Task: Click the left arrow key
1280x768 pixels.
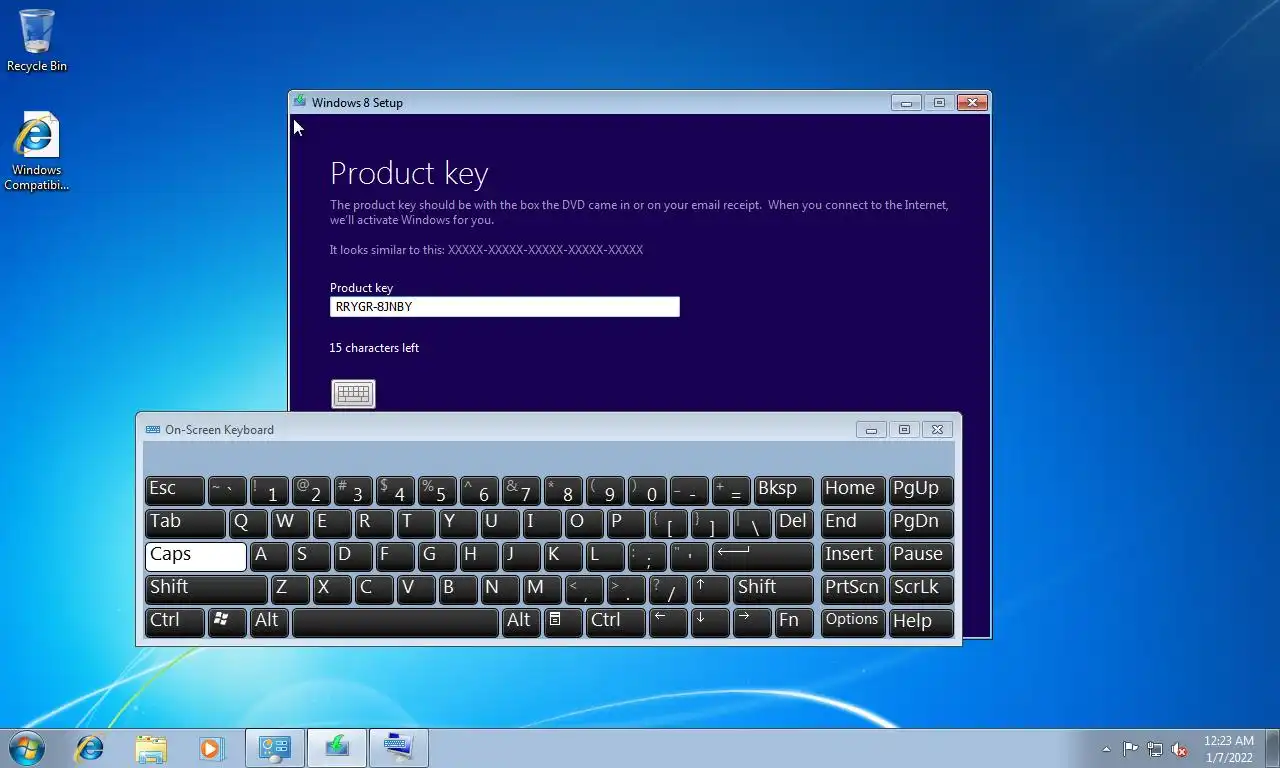Action: tap(667, 622)
